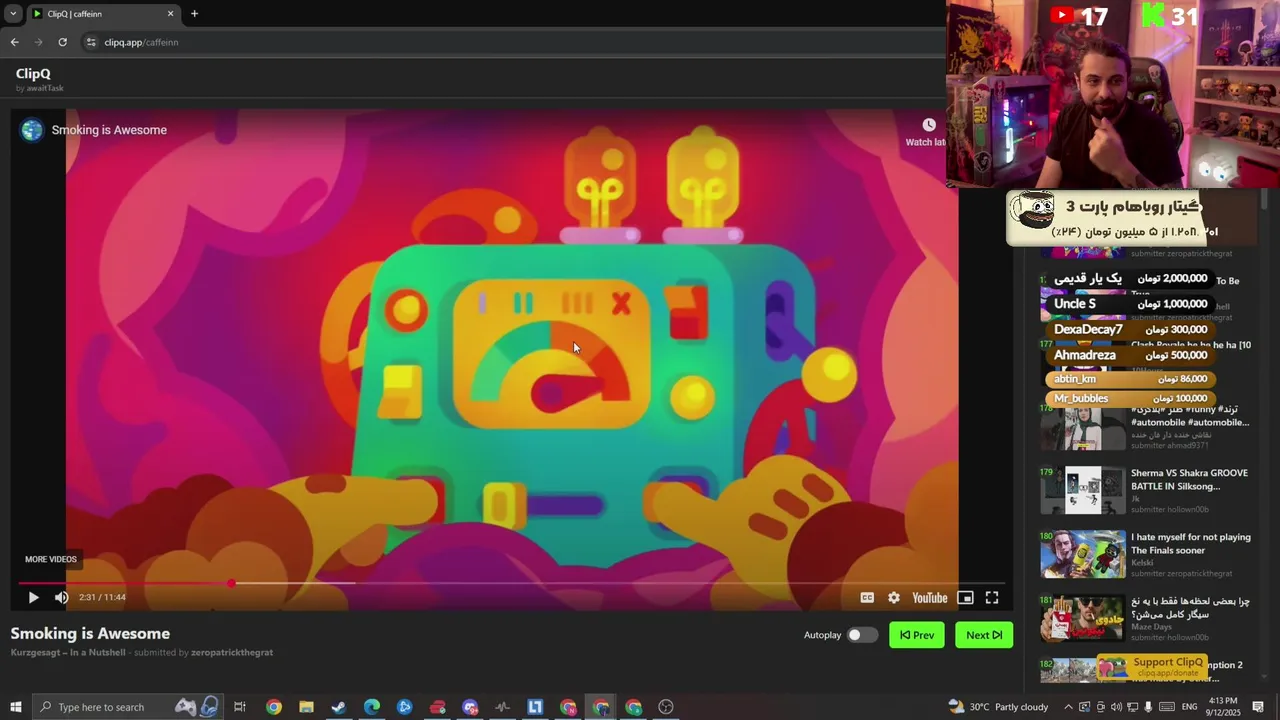Open the ClipQ logo title
The height and width of the screenshot is (720, 1280).
click(x=33, y=73)
